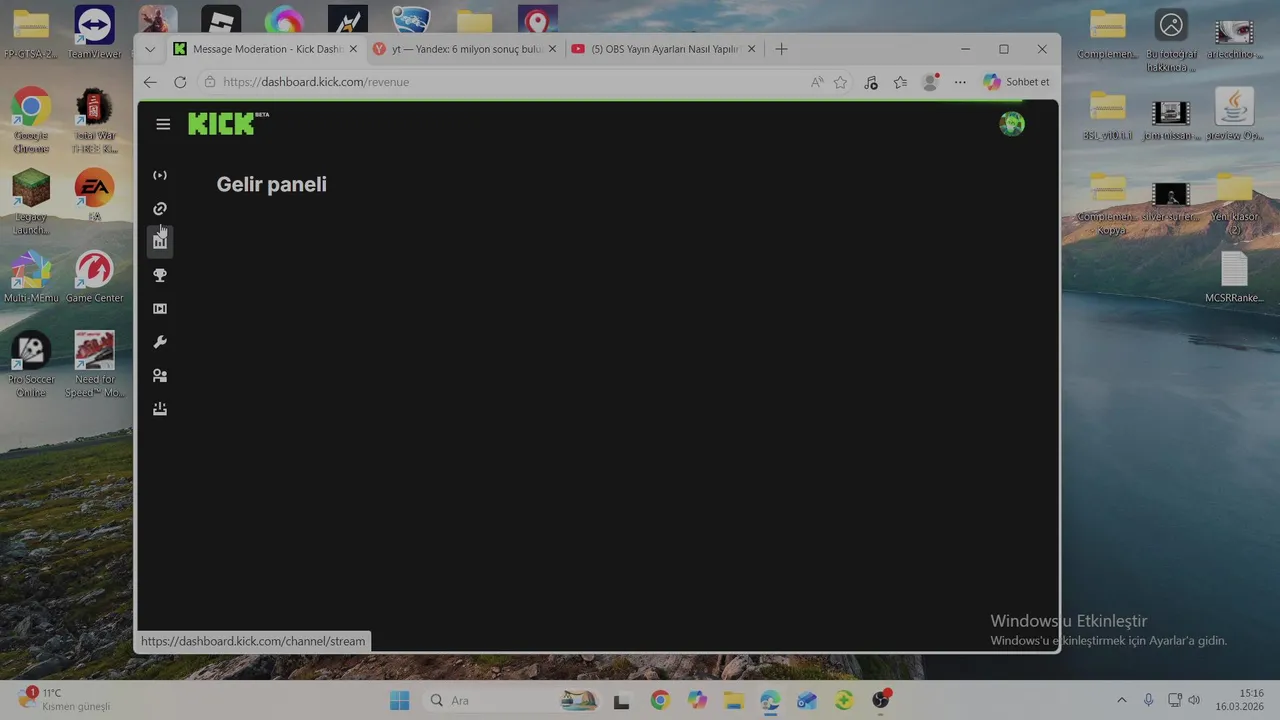Open the chain link sidebar icon
The height and width of the screenshot is (720, 1280).
pyautogui.click(x=160, y=209)
